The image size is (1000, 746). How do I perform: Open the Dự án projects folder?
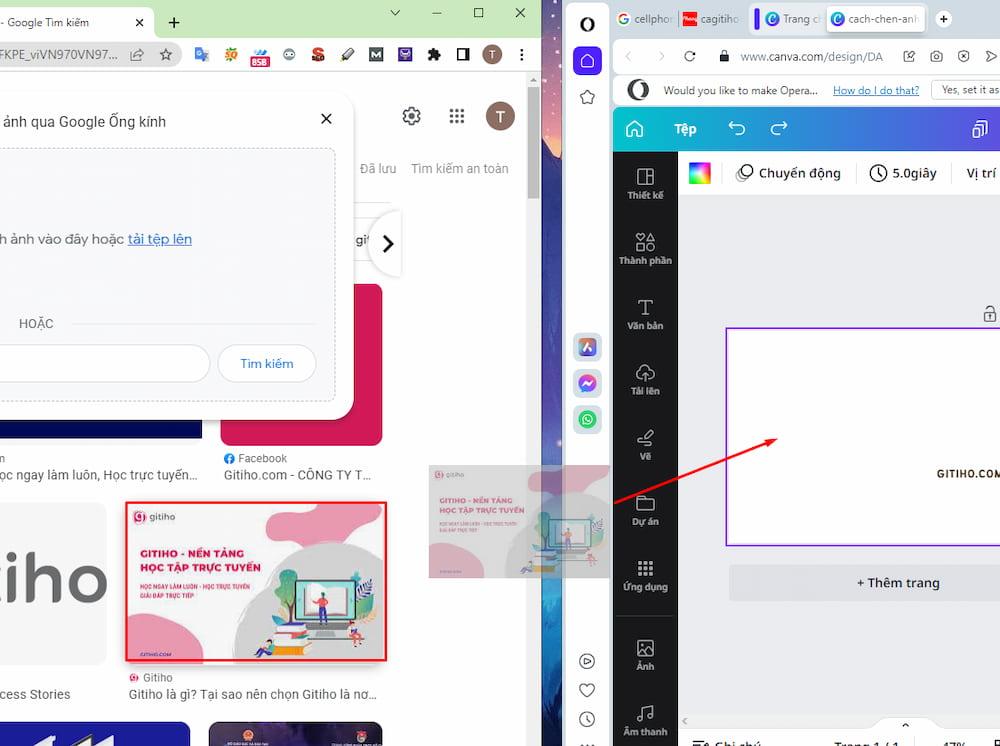(x=645, y=510)
